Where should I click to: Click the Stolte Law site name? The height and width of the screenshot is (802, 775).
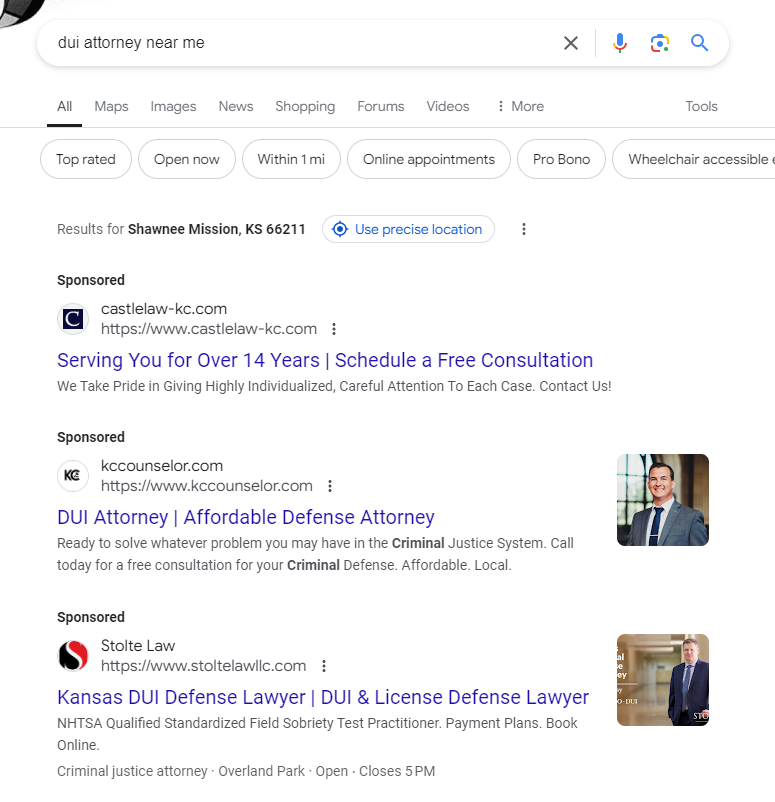coord(138,646)
